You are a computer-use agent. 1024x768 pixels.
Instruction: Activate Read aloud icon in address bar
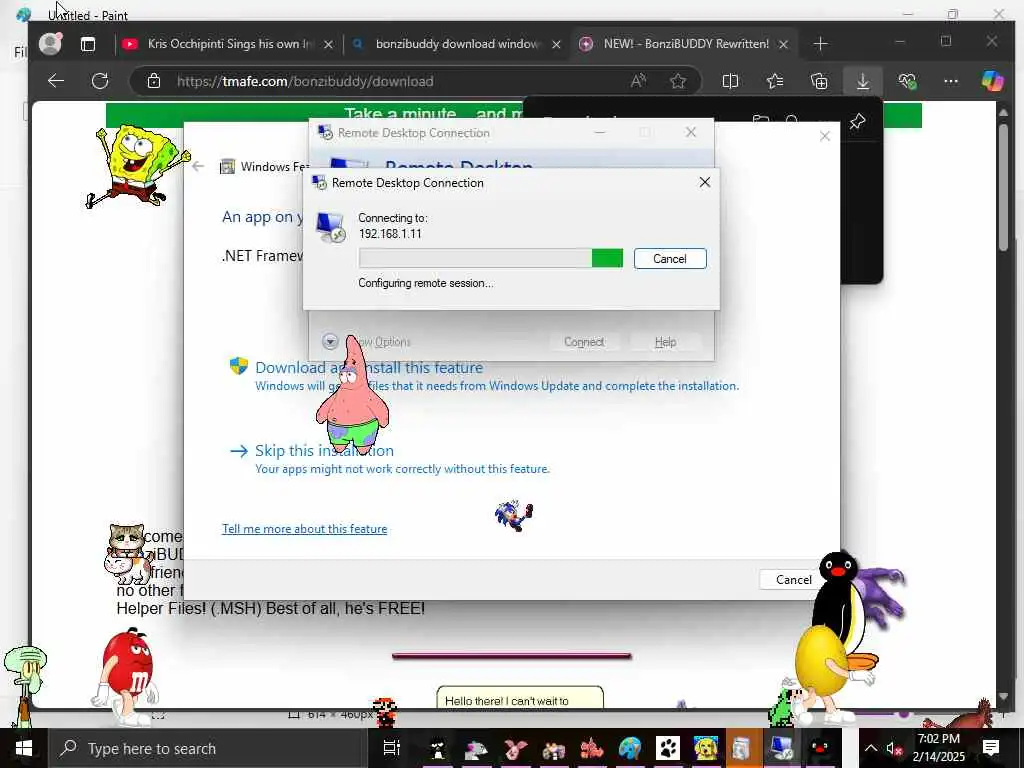click(638, 81)
